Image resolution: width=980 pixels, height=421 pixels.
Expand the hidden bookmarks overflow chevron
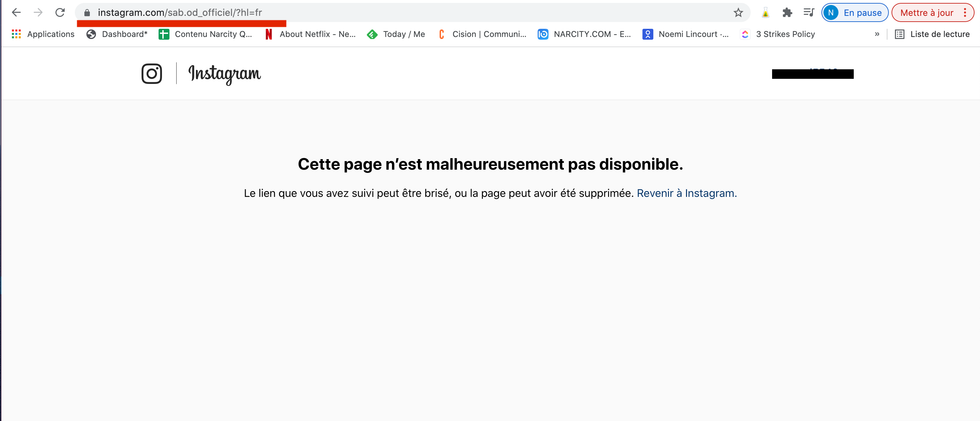tap(877, 34)
